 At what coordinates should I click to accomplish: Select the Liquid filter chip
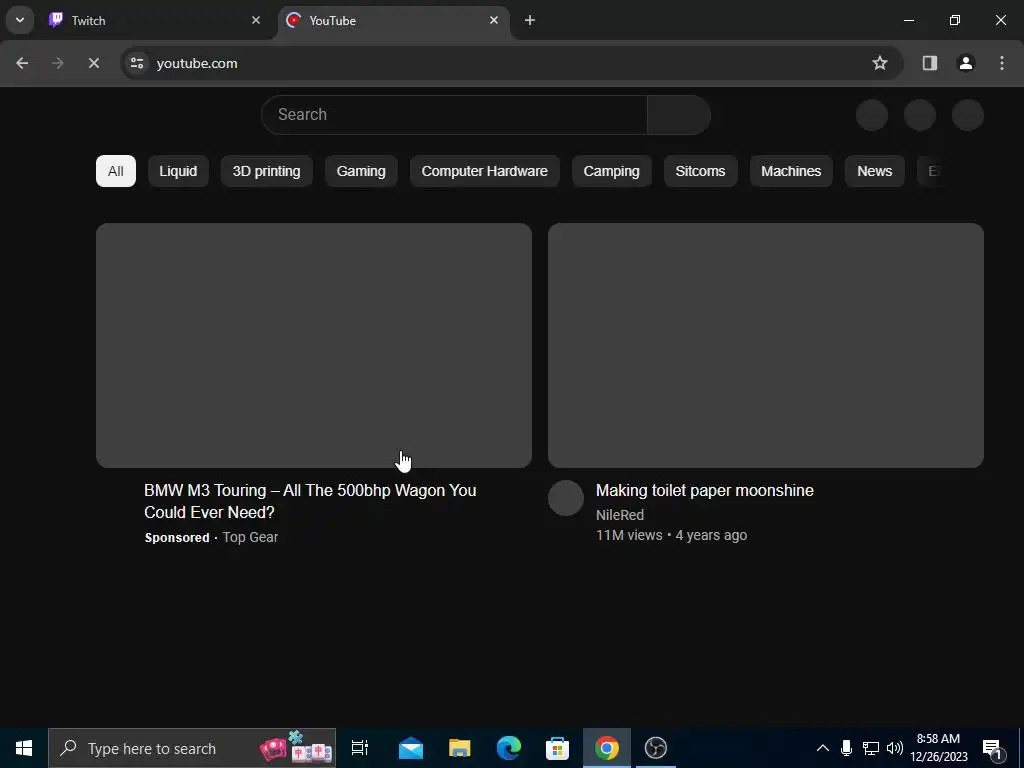click(178, 171)
